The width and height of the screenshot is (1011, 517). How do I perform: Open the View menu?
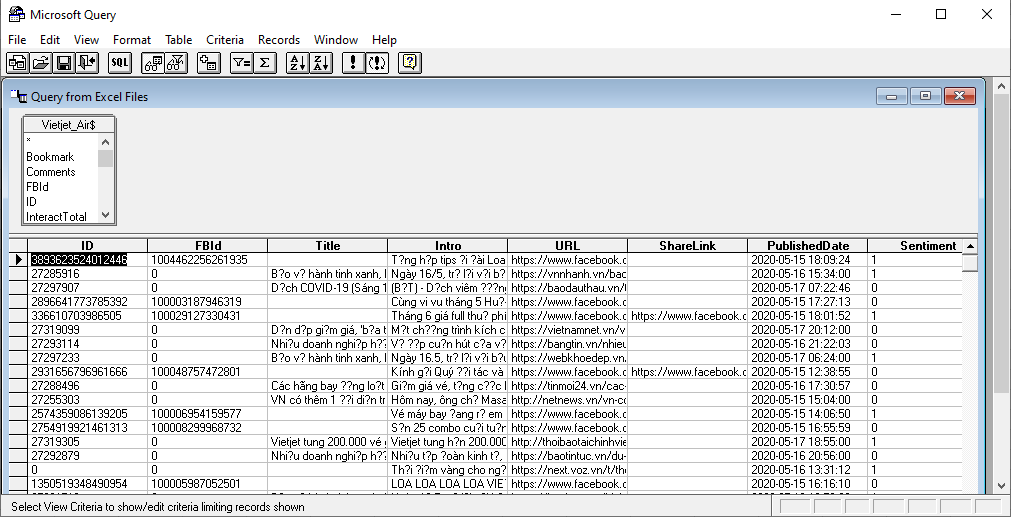click(x=86, y=40)
